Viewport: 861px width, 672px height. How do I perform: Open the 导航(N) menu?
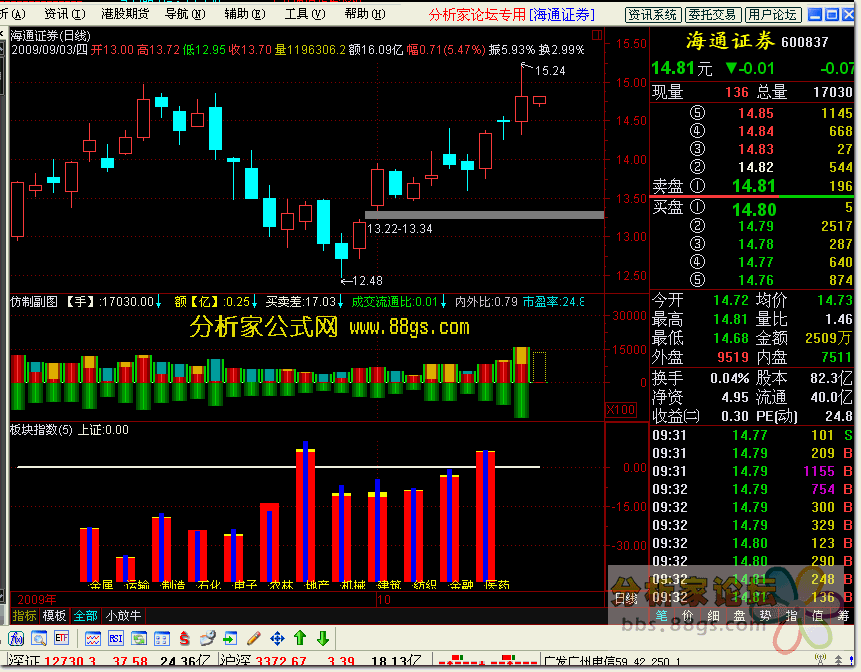click(185, 14)
